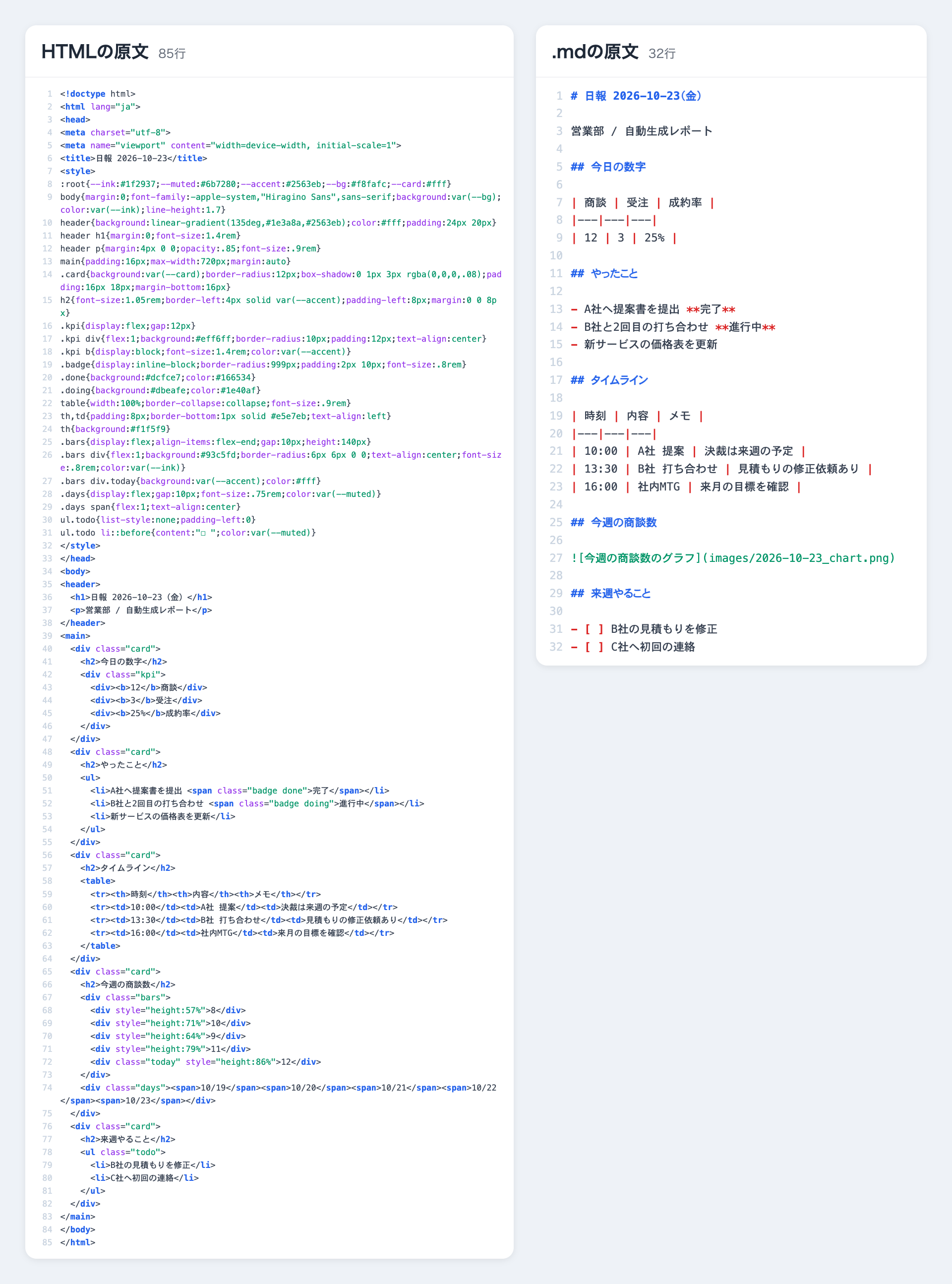Click the '| 12 | 3 | 25% |' markdown row
This screenshot has width=952, height=1284.
click(x=624, y=238)
